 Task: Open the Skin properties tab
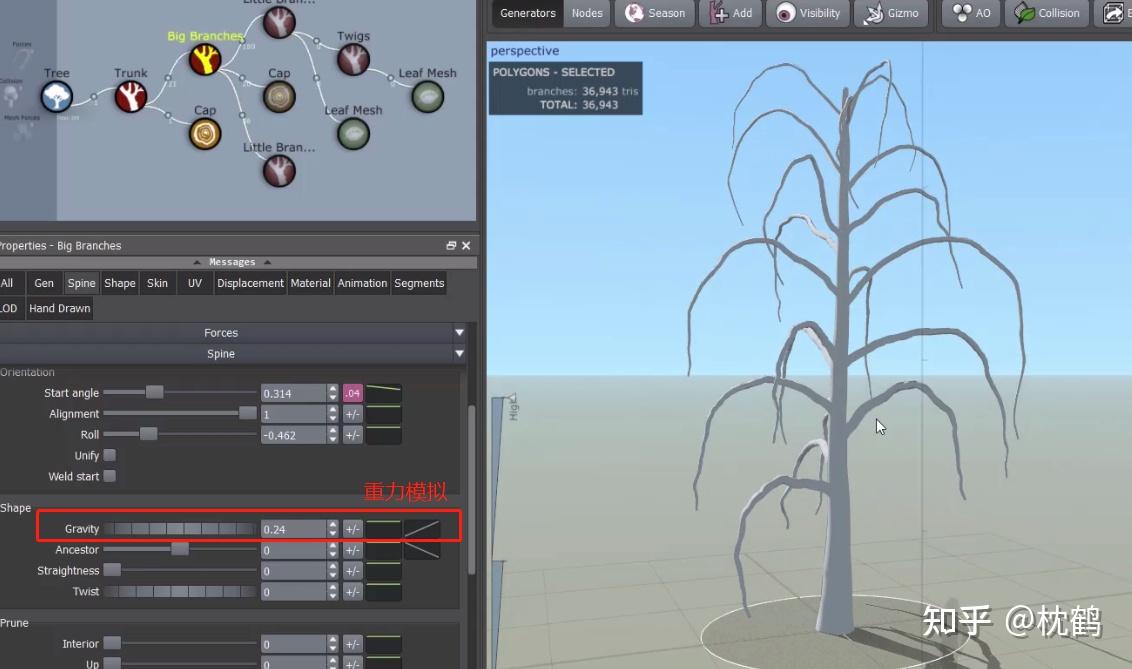click(x=157, y=283)
